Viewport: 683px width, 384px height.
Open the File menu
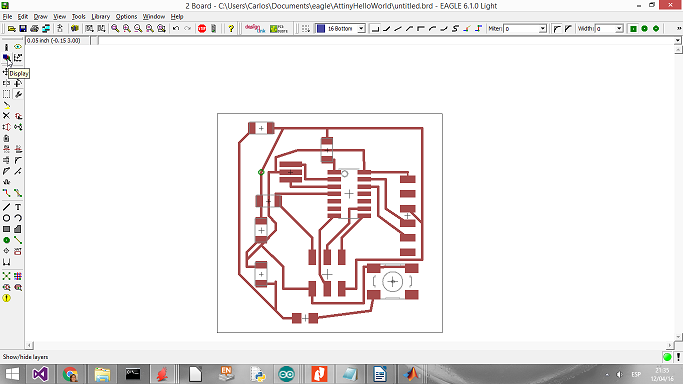tap(7, 17)
